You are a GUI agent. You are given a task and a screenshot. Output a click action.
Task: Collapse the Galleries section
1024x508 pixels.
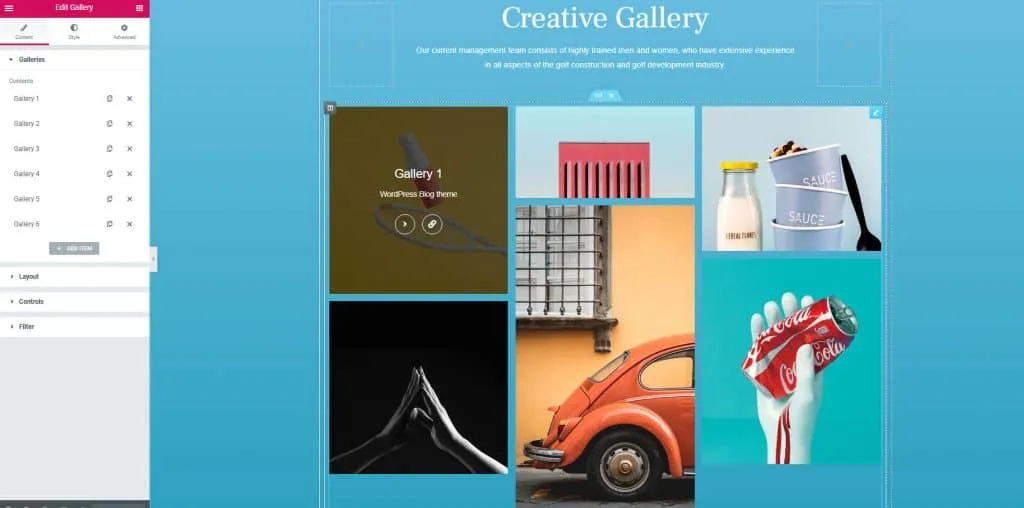tap(74, 59)
